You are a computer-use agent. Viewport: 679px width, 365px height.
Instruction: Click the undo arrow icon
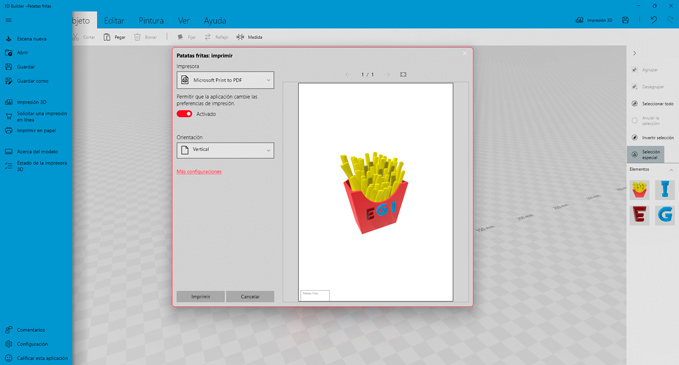tap(653, 20)
